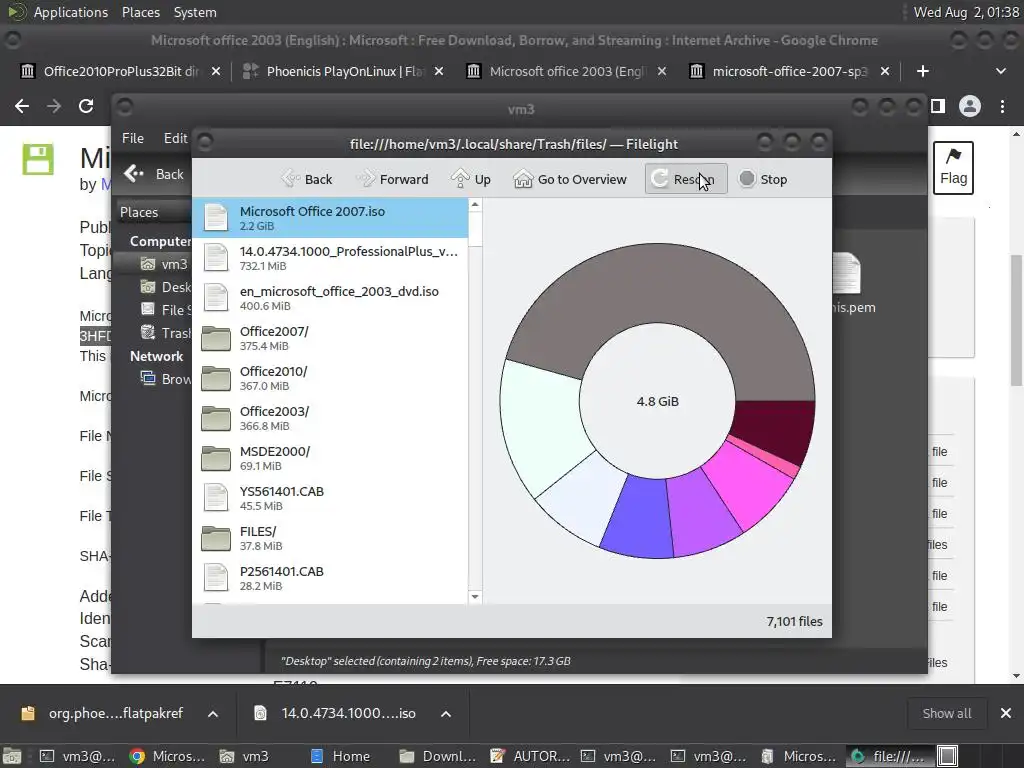
Task: Expand options for 14.0.4734.1000 iso download
Action: (x=445, y=714)
